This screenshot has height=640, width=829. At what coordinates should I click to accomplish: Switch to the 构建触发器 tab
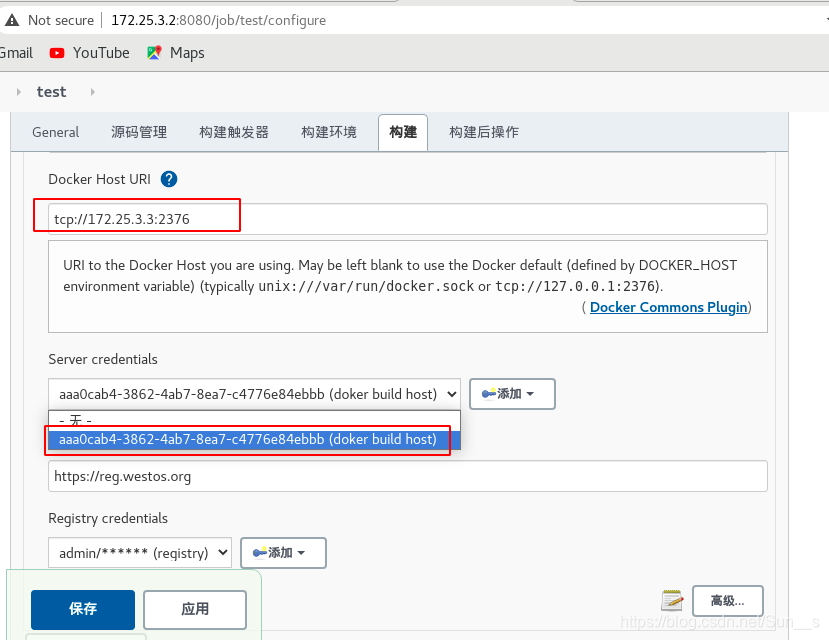[234, 132]
